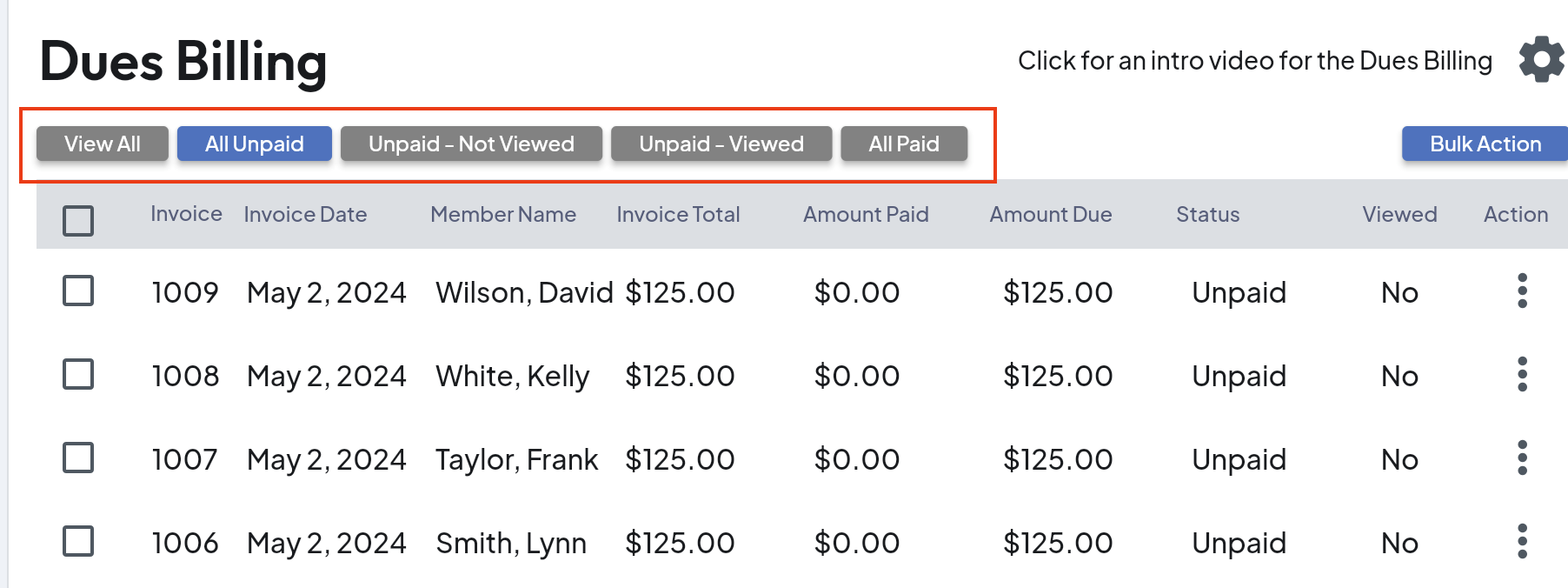Show the All Paid invoices
1568x588 pixels.
tap(904, 144)
